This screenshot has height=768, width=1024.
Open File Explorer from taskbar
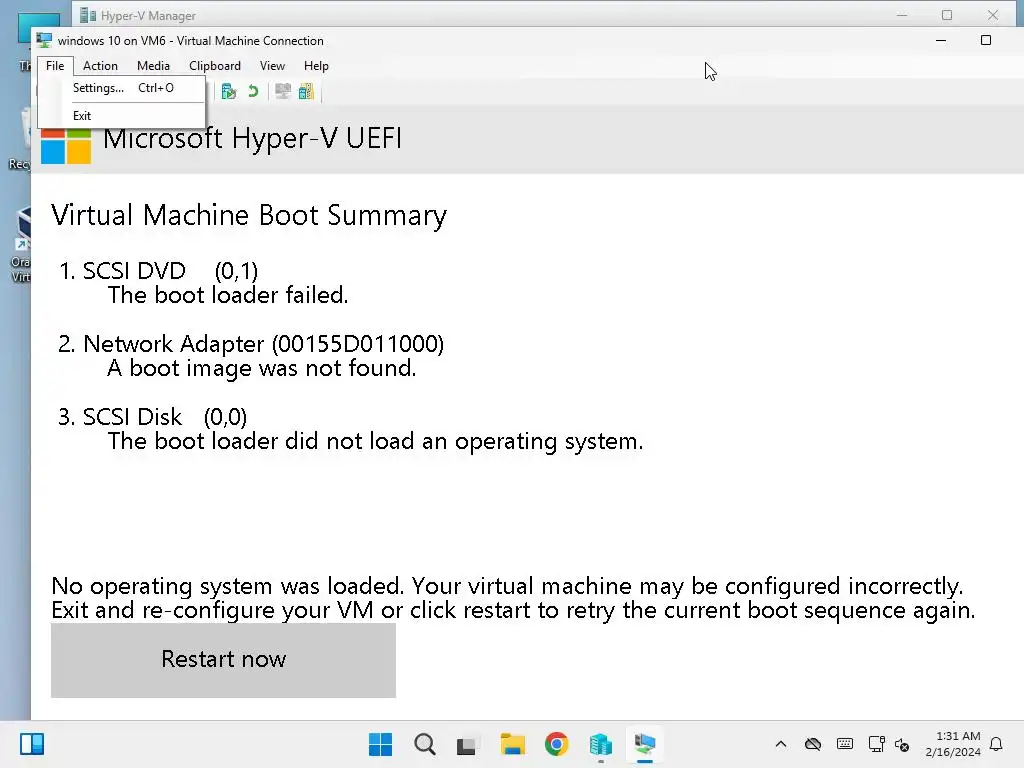513,744
